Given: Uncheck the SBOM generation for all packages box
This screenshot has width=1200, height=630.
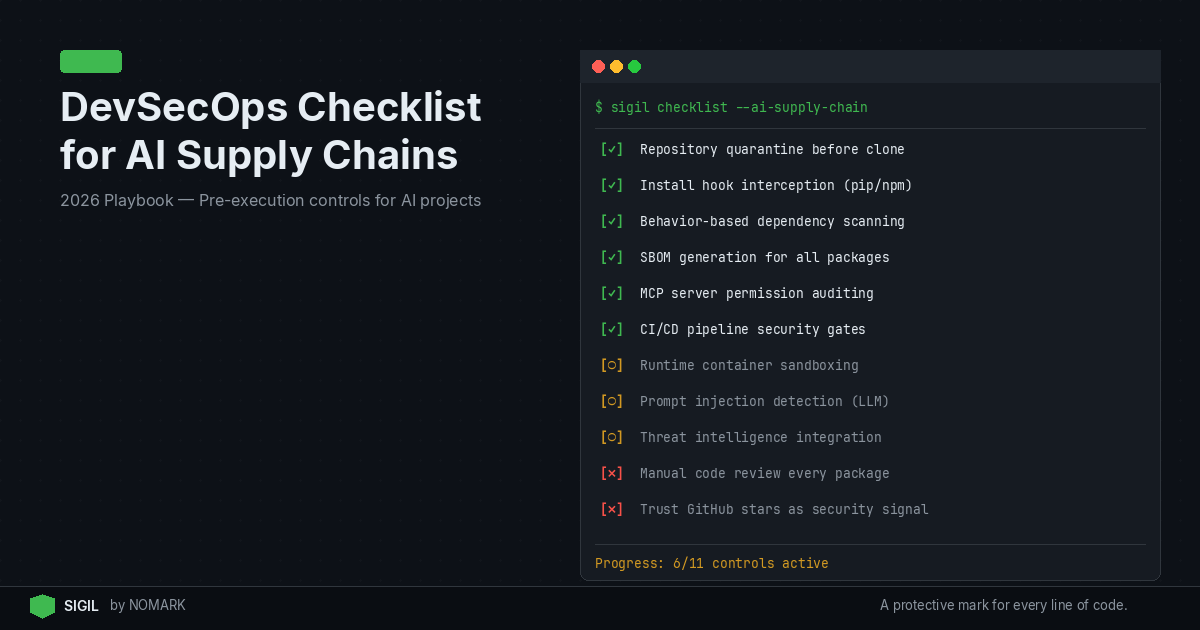Looking at the screenshot, I should click(612, 257).
